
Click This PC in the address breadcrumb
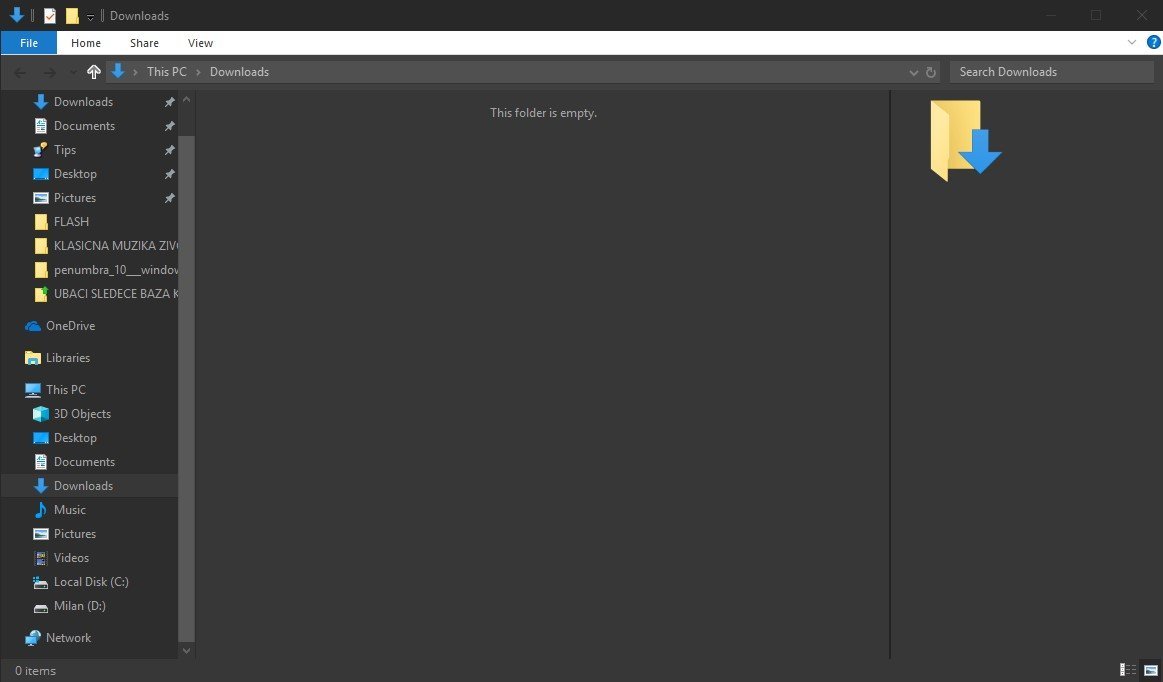167,72
